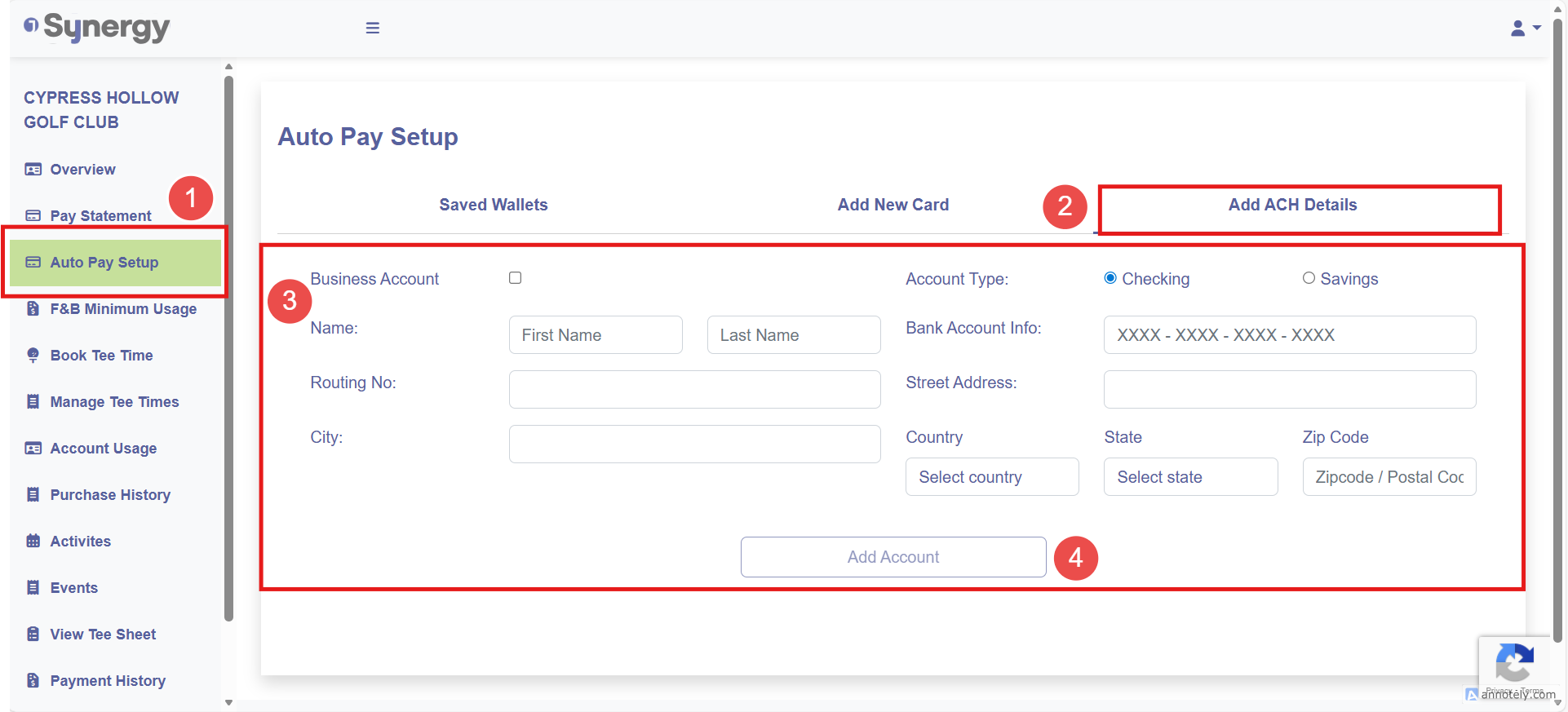Select the Checking account type
Viewport: 1568px width, 712px height.
pyautogui.click(x=1110, y=278)
